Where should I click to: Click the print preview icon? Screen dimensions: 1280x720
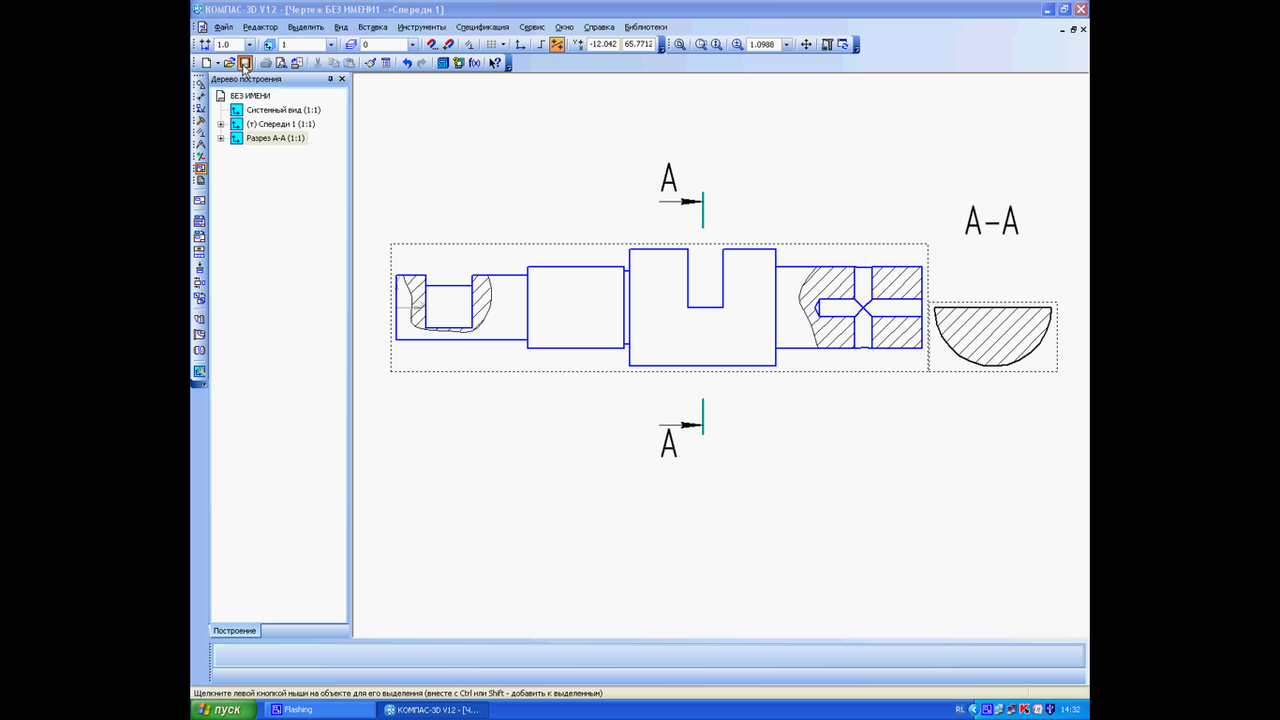(281, 63)
